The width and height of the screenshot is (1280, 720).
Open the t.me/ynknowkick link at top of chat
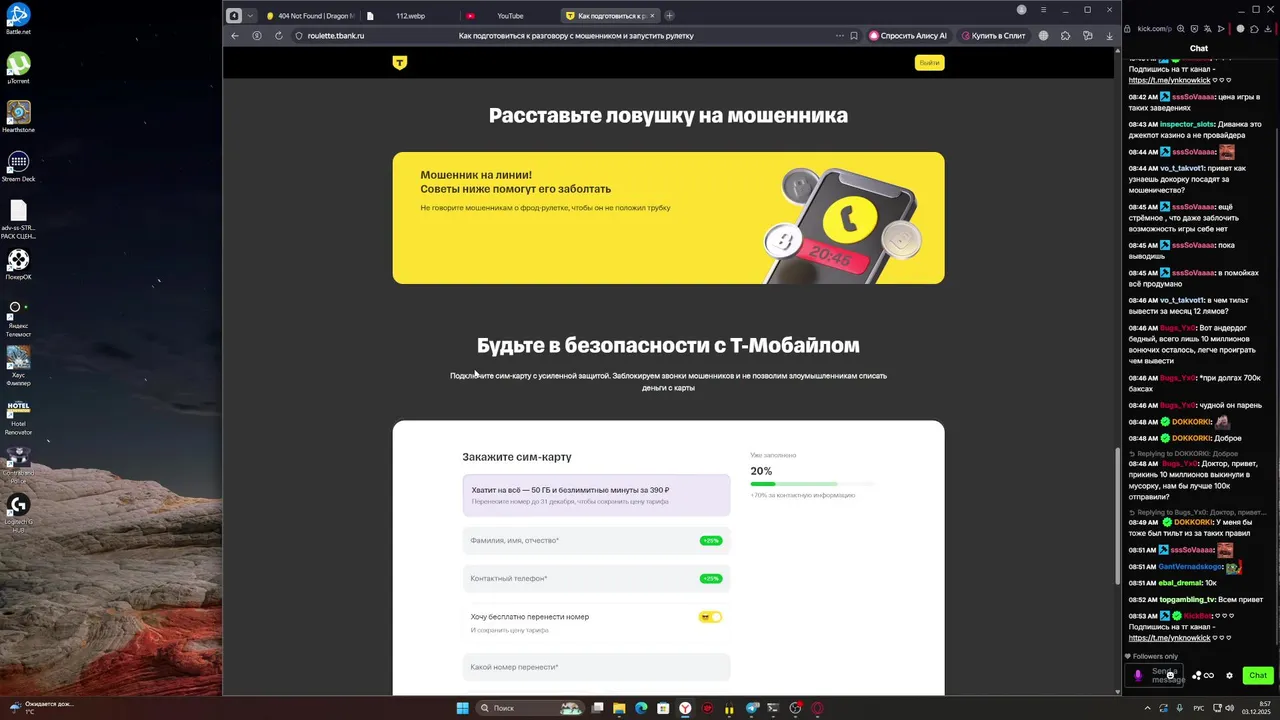pyautogui.click(x=1169, y=80)
